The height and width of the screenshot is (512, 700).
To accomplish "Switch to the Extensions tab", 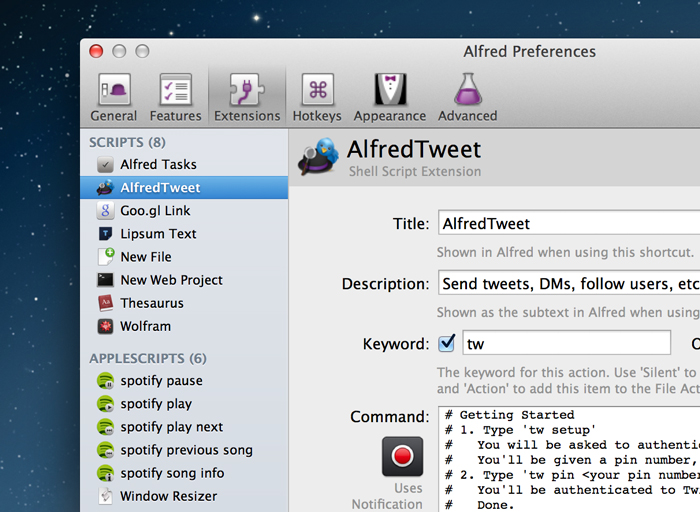I will [x=247, y=97].
